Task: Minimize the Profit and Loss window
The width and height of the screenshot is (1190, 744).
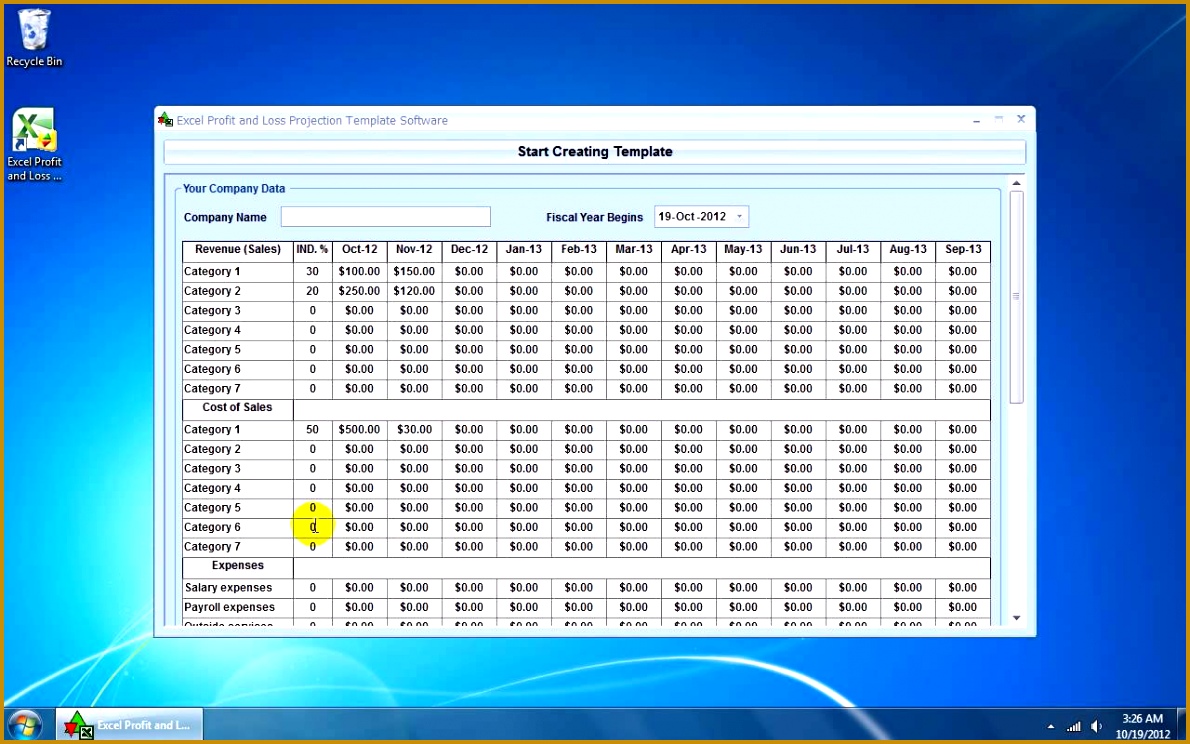Action: [x=977, y=120]
